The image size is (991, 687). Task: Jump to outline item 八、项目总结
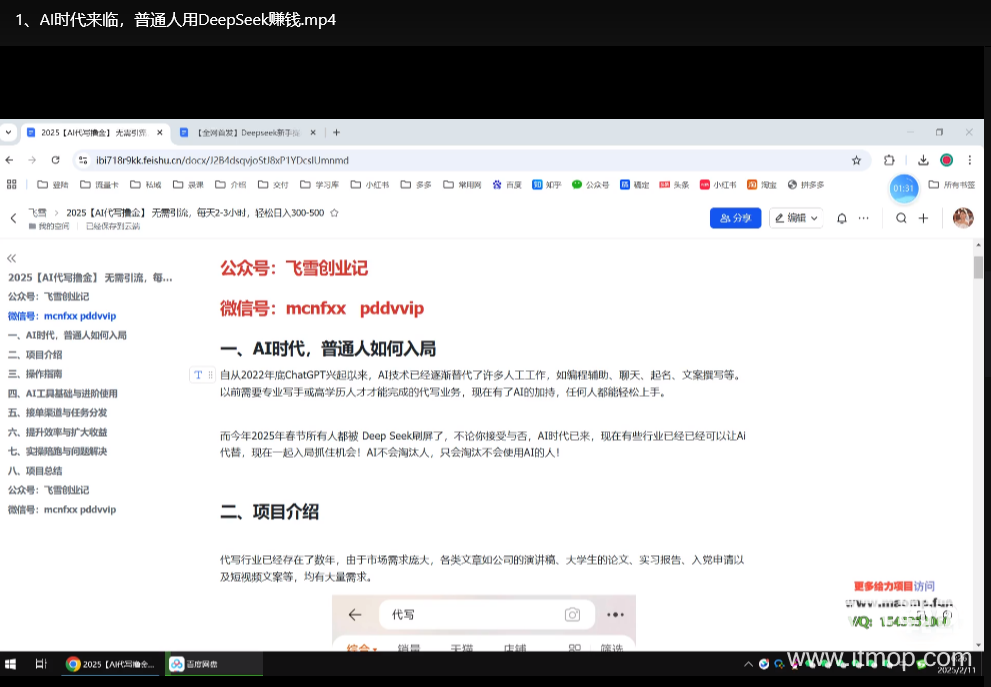35,471
